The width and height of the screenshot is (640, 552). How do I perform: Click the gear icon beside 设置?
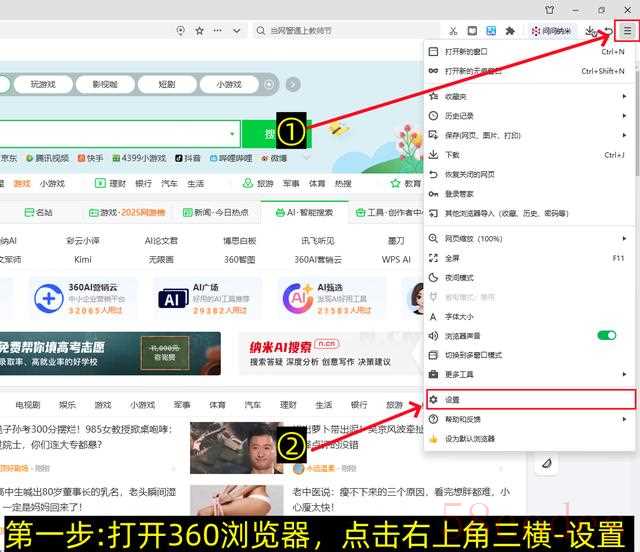tap(433, 400)
